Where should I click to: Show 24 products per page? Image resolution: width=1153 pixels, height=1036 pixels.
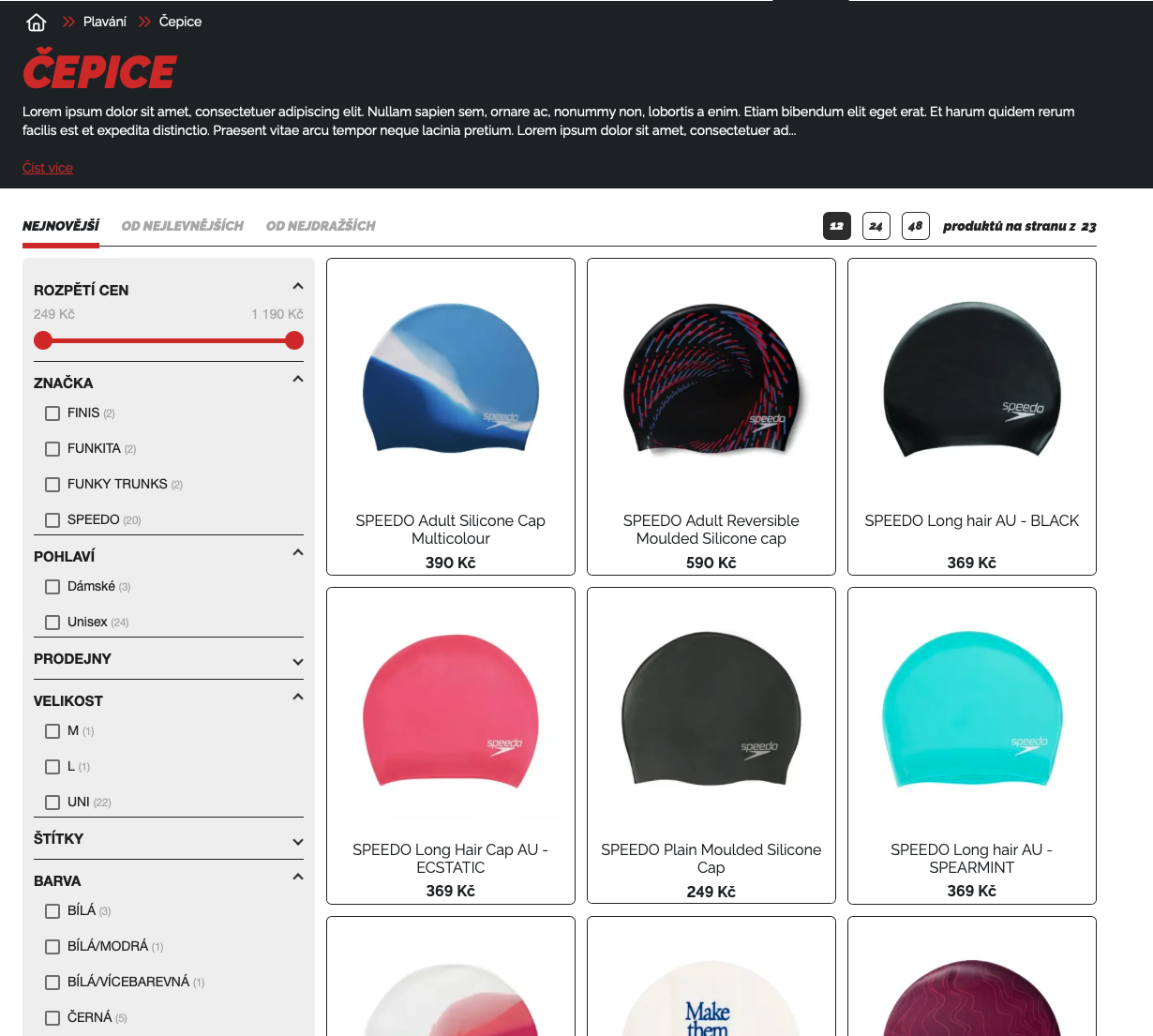click(876, 226)
